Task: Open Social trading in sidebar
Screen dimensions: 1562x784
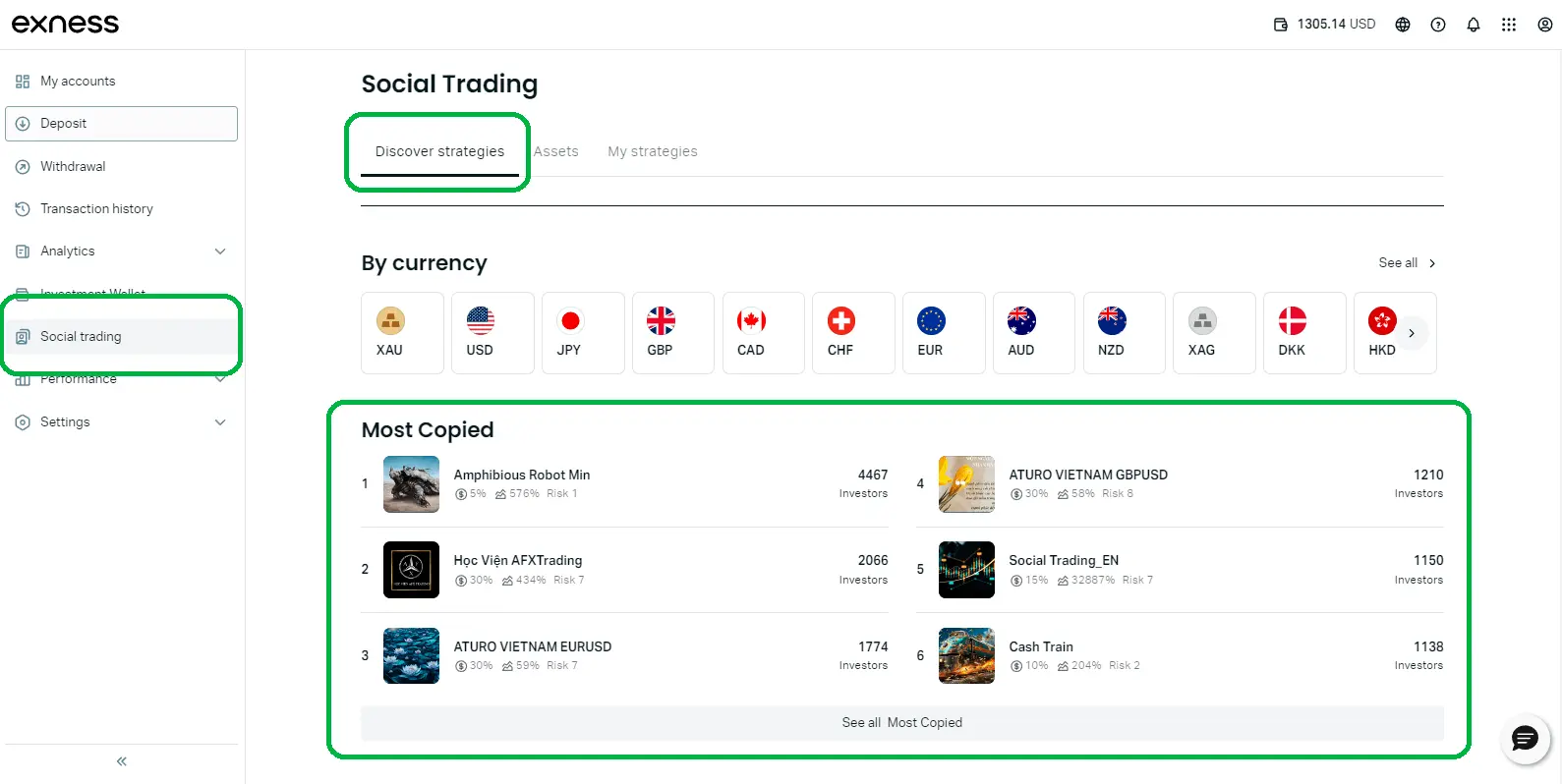Action: (121, 337)
